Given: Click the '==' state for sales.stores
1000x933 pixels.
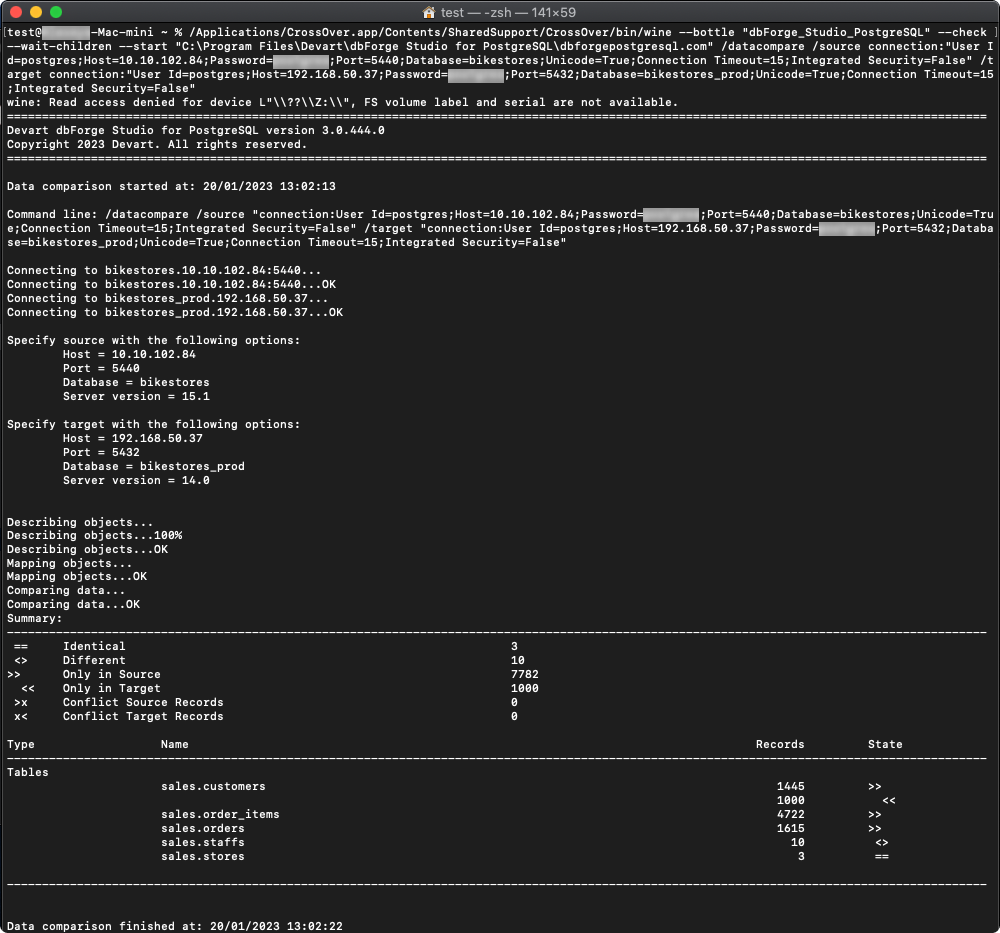Looking at the screenshot, I should point(881,857).
